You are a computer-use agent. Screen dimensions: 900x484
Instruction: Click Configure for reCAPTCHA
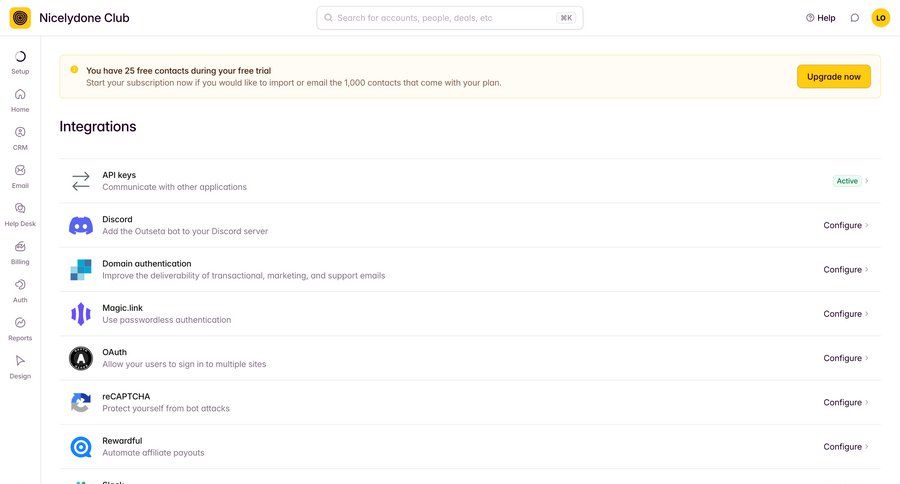tap(843, 402)
